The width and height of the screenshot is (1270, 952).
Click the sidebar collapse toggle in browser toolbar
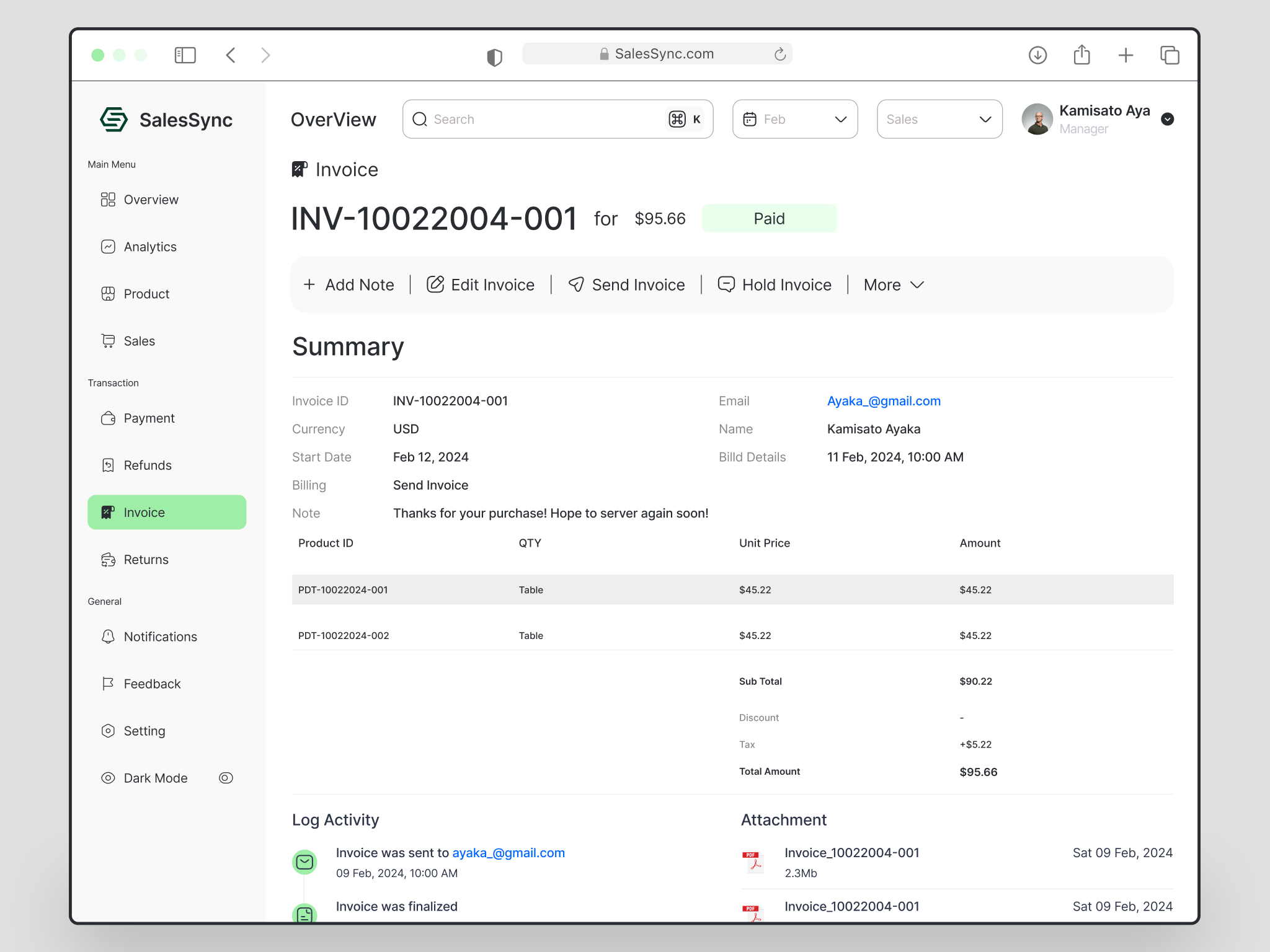(185, 55)
